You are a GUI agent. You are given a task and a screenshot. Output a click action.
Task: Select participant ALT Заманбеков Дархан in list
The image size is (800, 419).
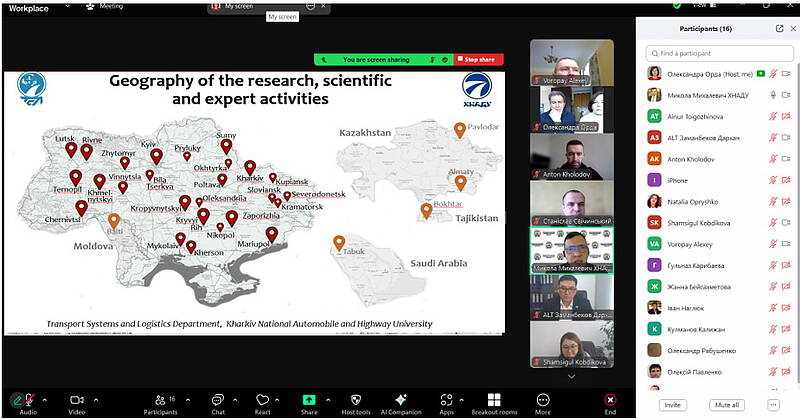pos(719,138)
